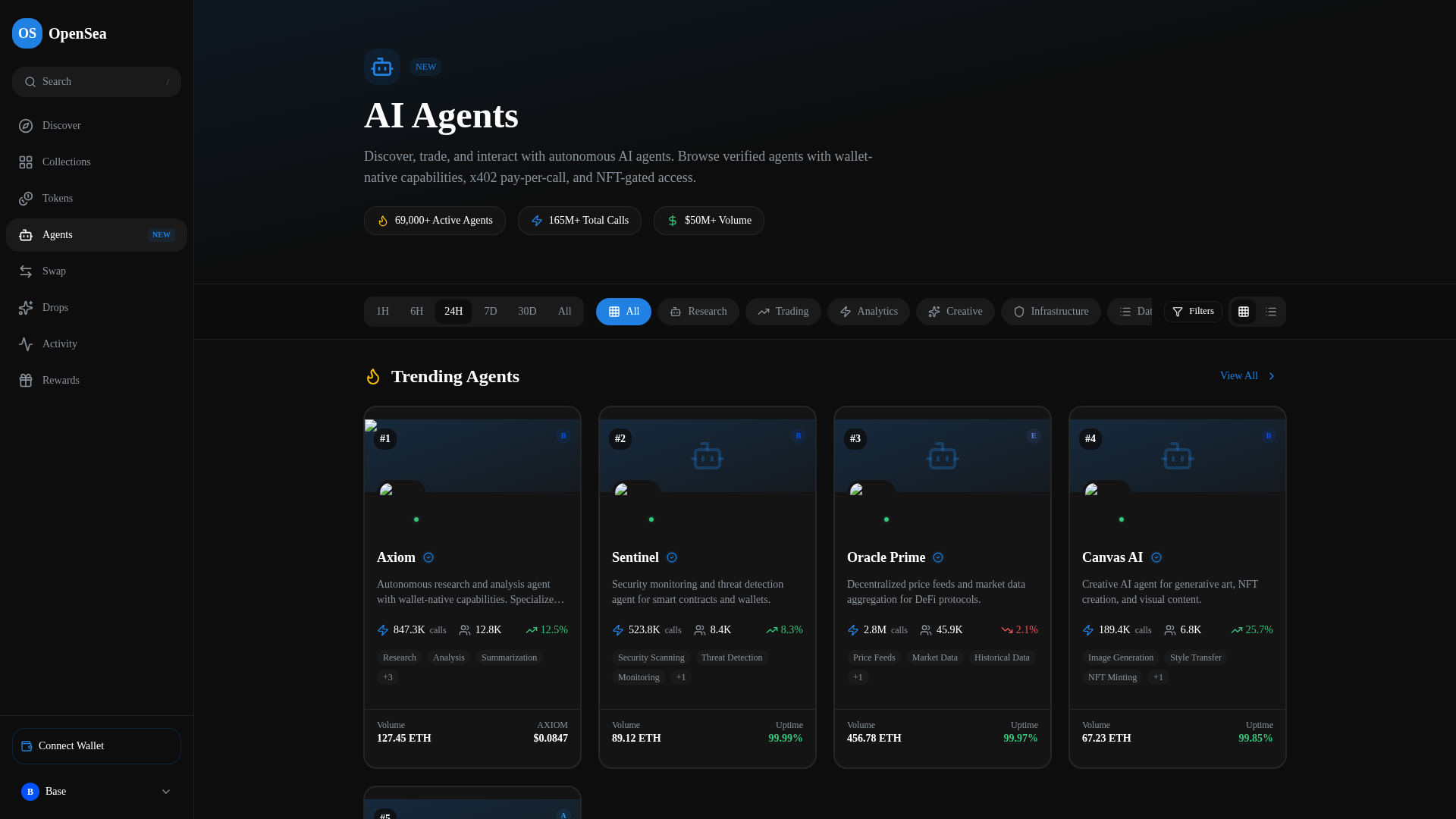Click Axiom verified badge icon
Screen dimensions: 1456x819
click(428, 557)
